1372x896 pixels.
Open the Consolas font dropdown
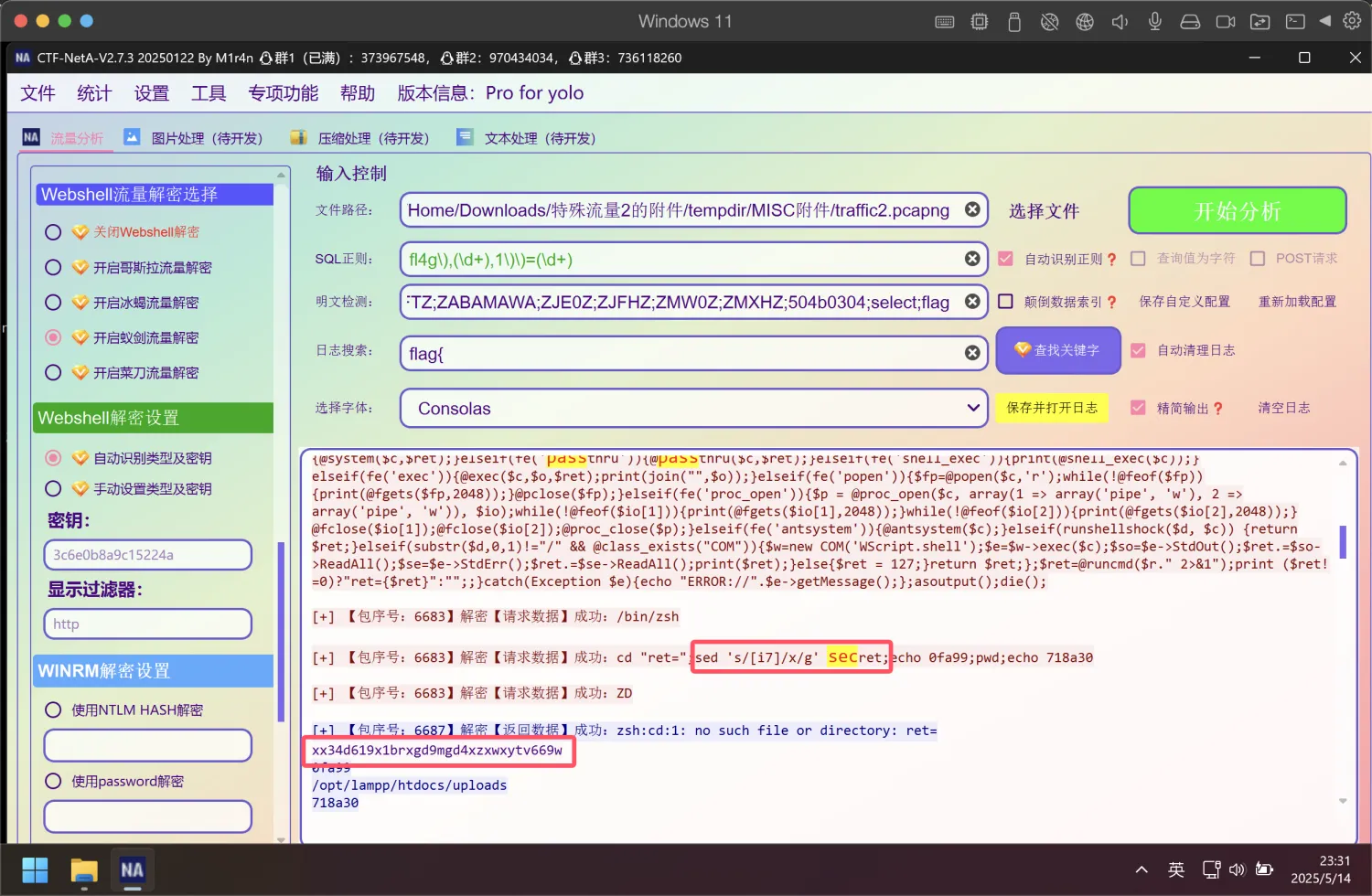tap(694, 408)
